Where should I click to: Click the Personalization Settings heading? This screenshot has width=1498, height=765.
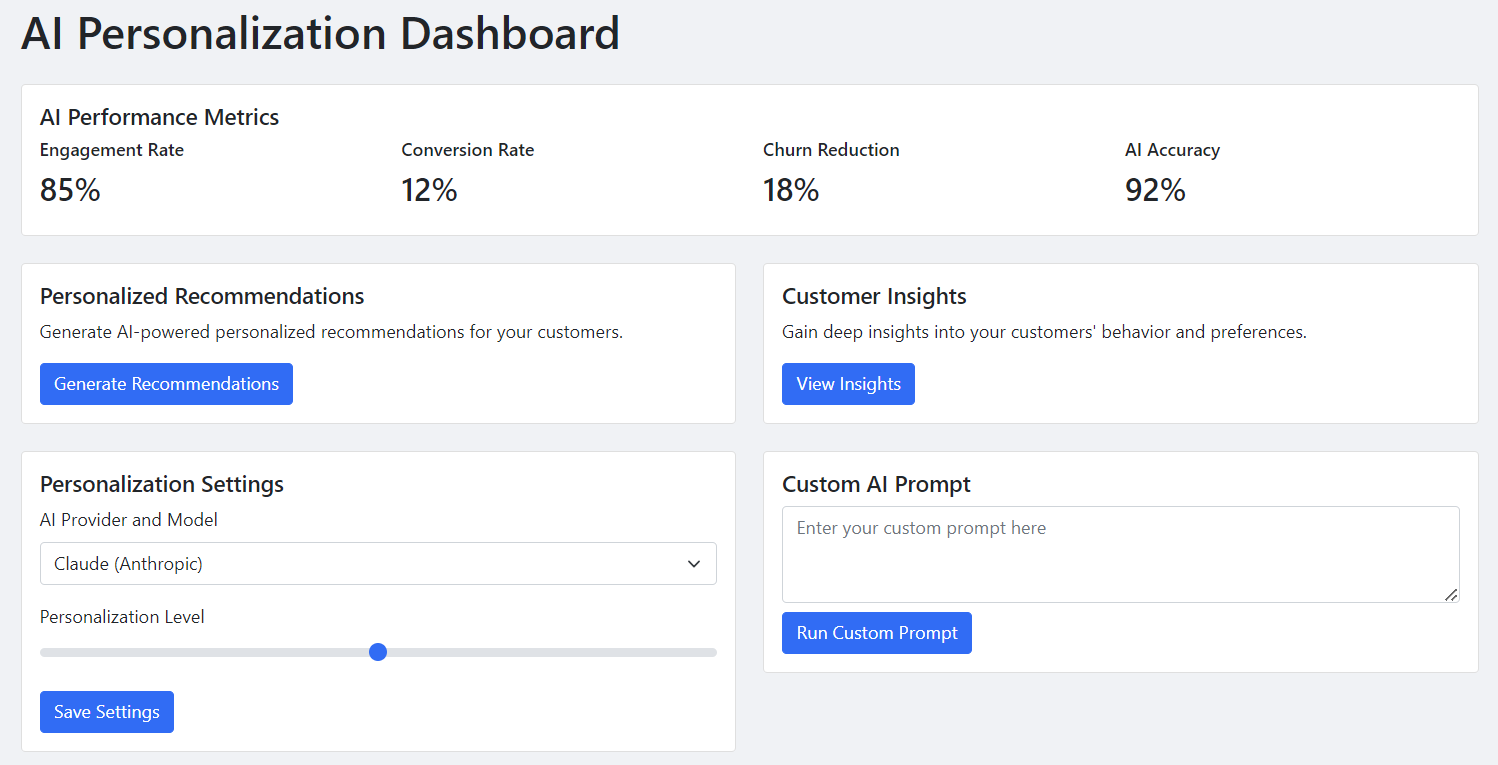(162, 484)
